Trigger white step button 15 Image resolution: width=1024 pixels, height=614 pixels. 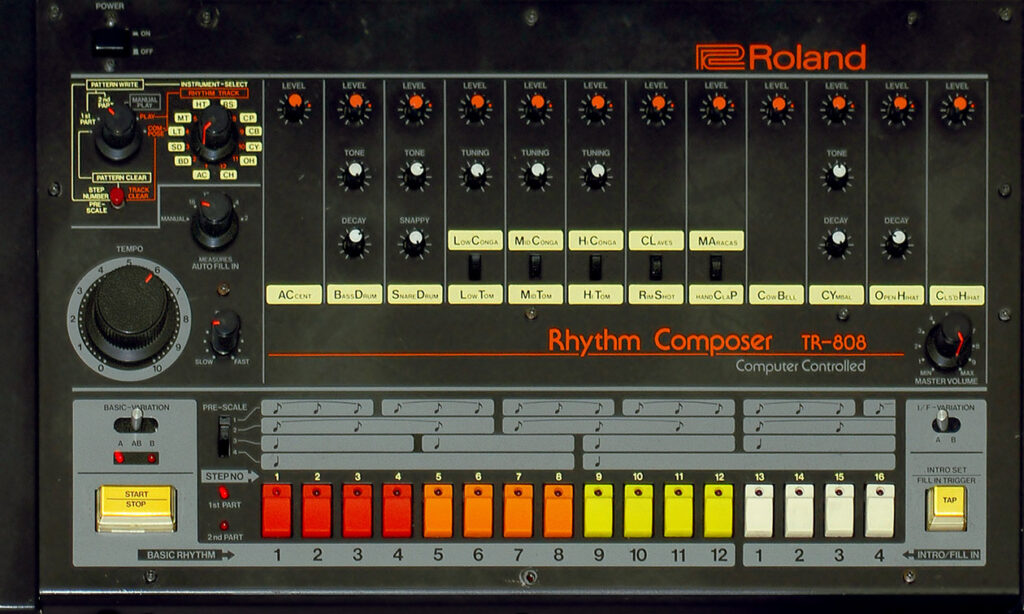point(839,511)
